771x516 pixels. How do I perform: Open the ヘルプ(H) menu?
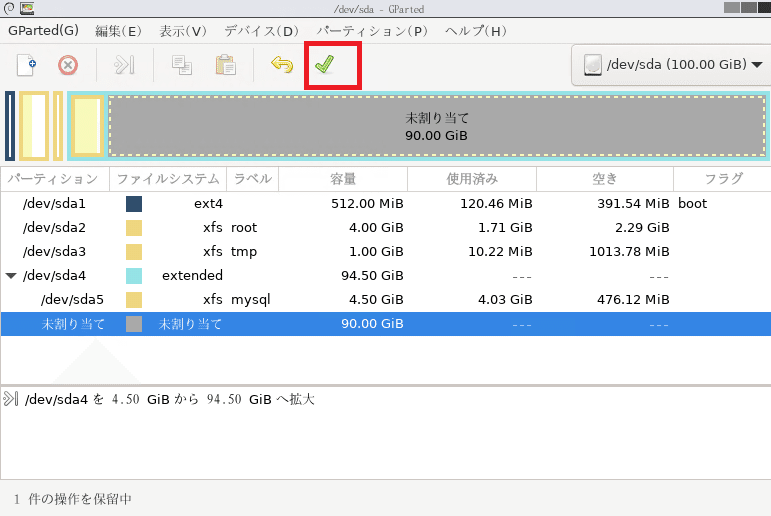pyautogui.click(x=475, y=31)
